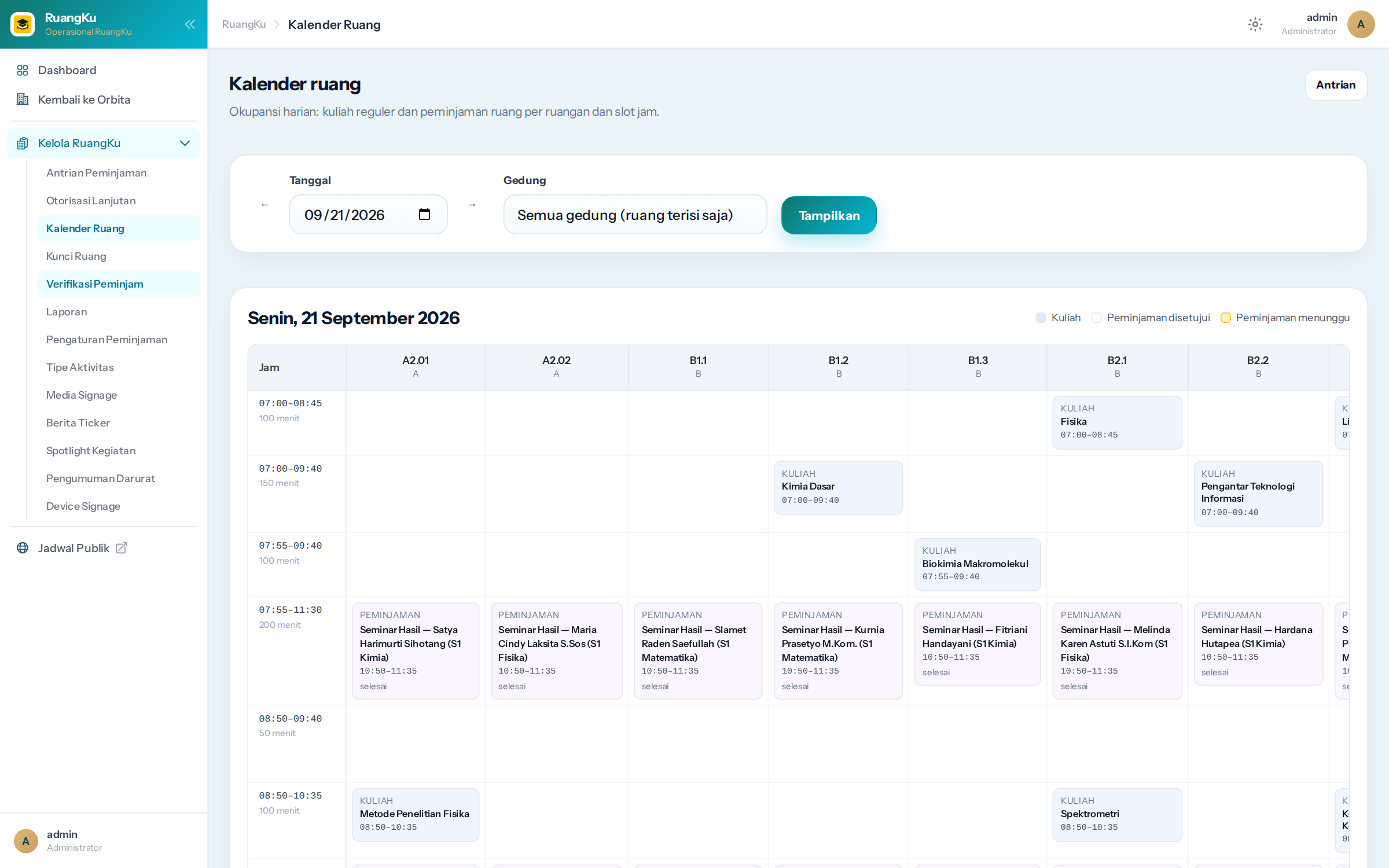This screenshot has height=868, width=1389.
Task: Open Seminar Hasil Fitriani Handayani card
Action: [978, 644]
